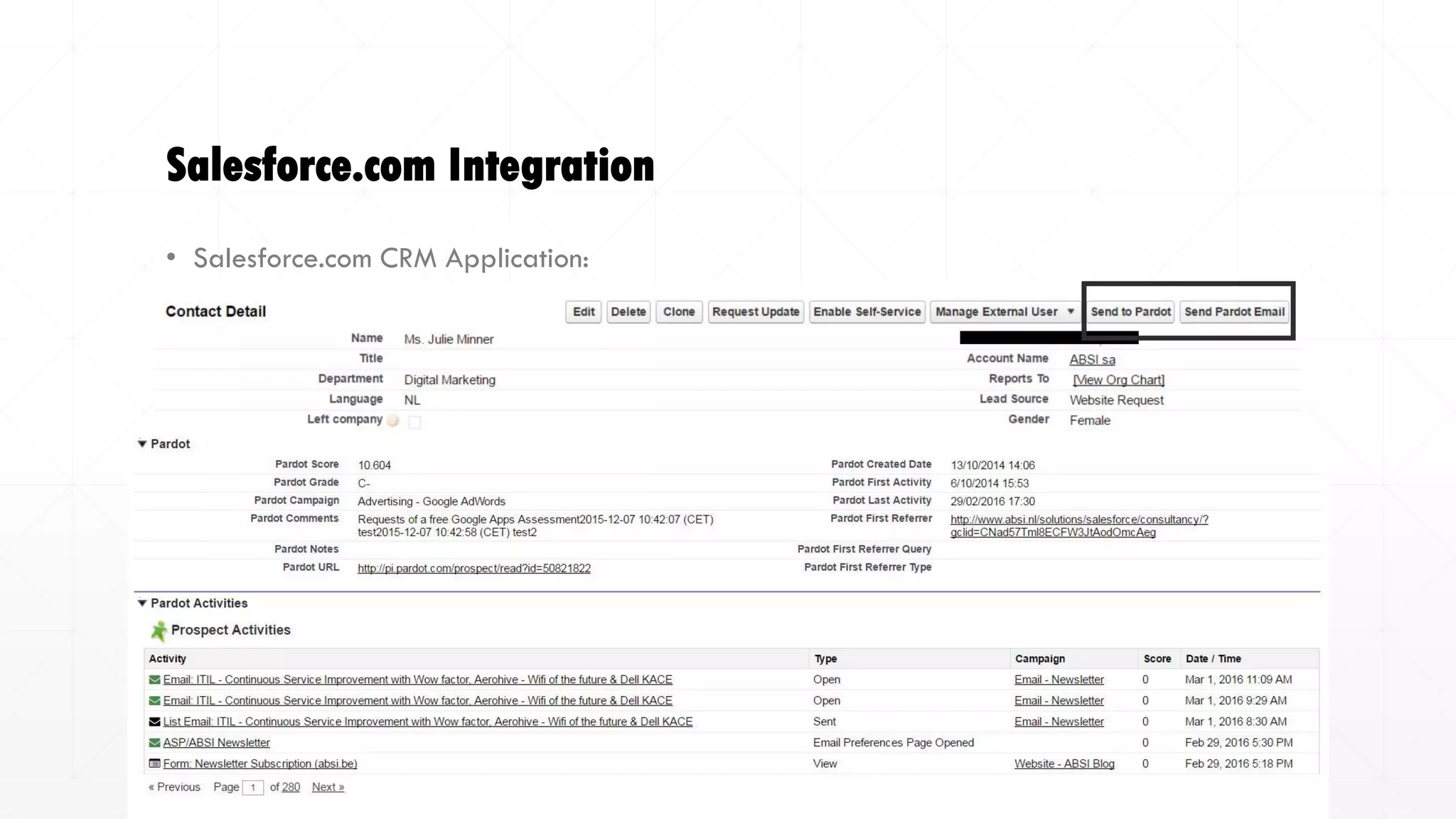The image size is (1456, 819).
Task: Toggle the Left company checkbox
Action: click(414, 422)
